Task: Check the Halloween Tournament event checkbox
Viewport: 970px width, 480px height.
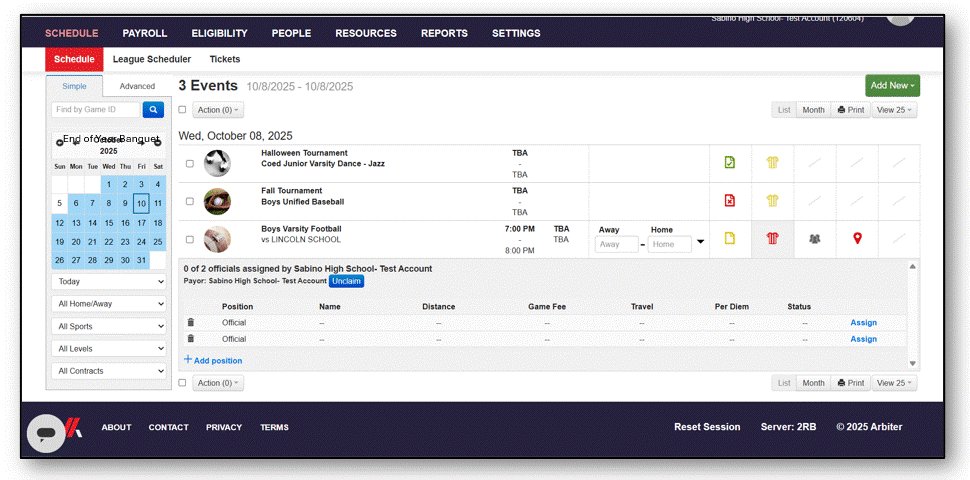Action: 190,164
